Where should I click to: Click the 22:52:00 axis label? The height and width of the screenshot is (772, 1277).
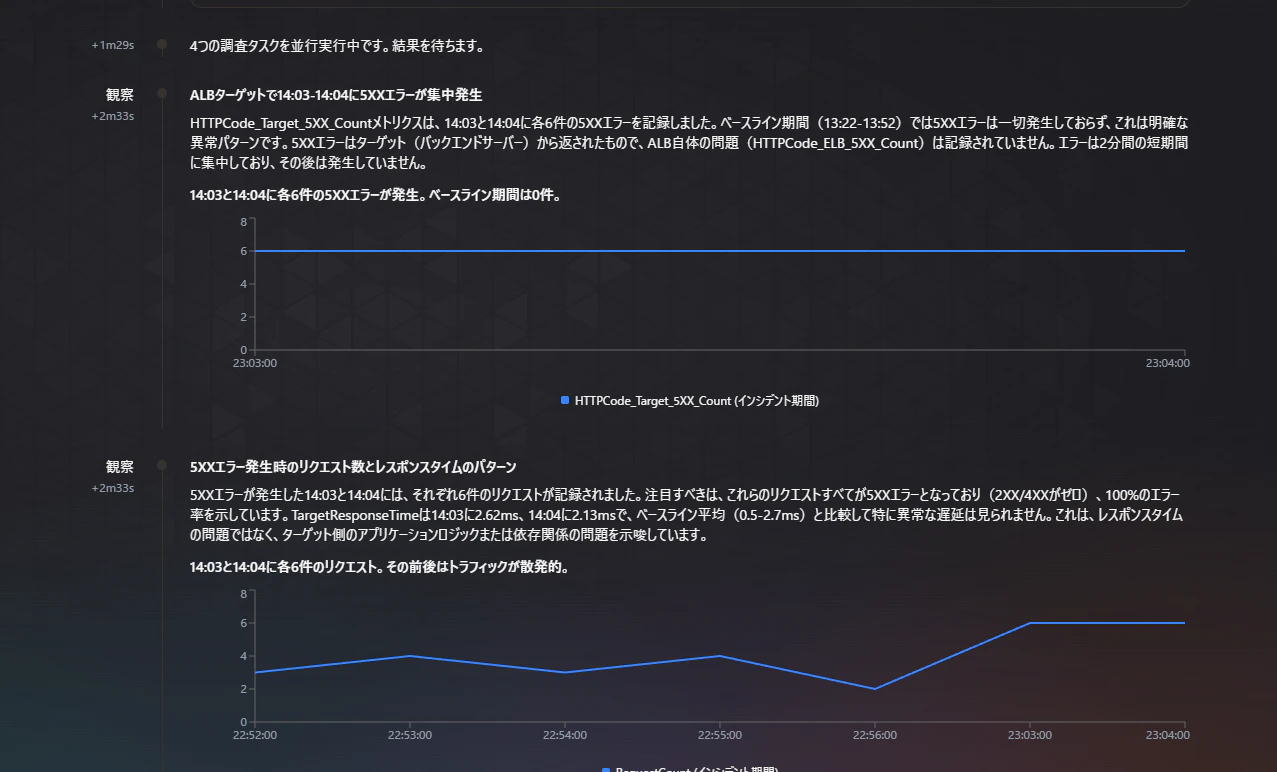pos(255,735)
